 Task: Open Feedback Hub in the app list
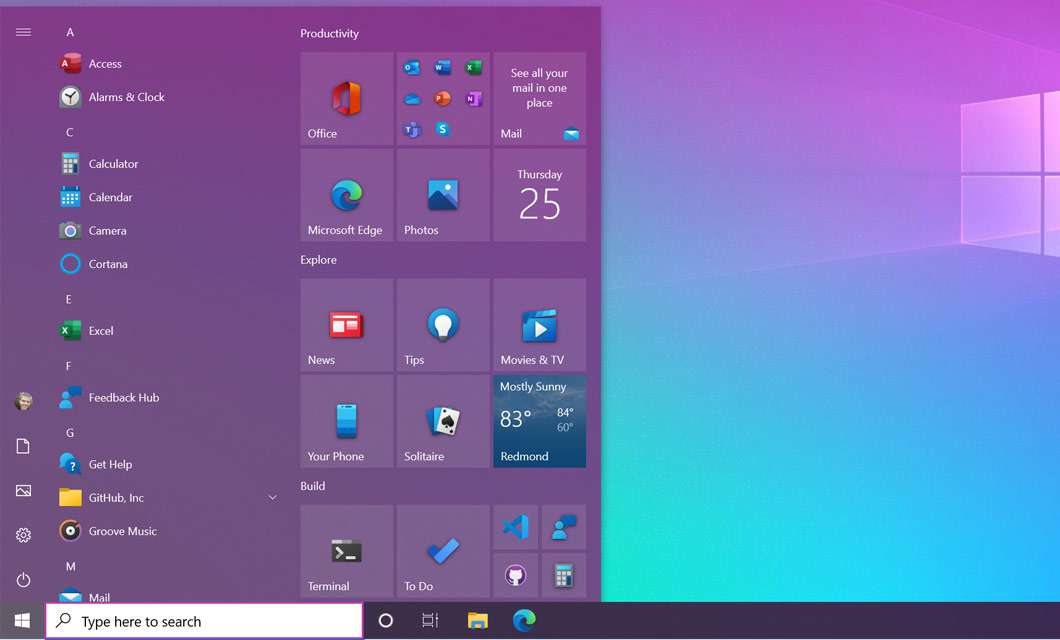tap(169, 397)
